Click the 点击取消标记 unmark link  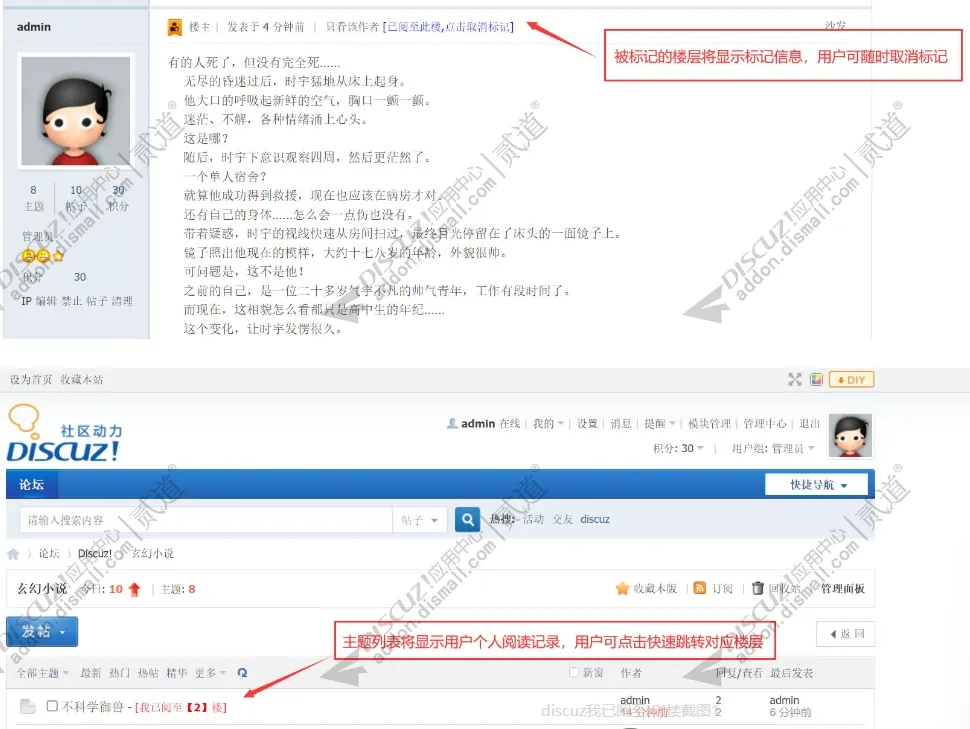[x=478, y=27]
